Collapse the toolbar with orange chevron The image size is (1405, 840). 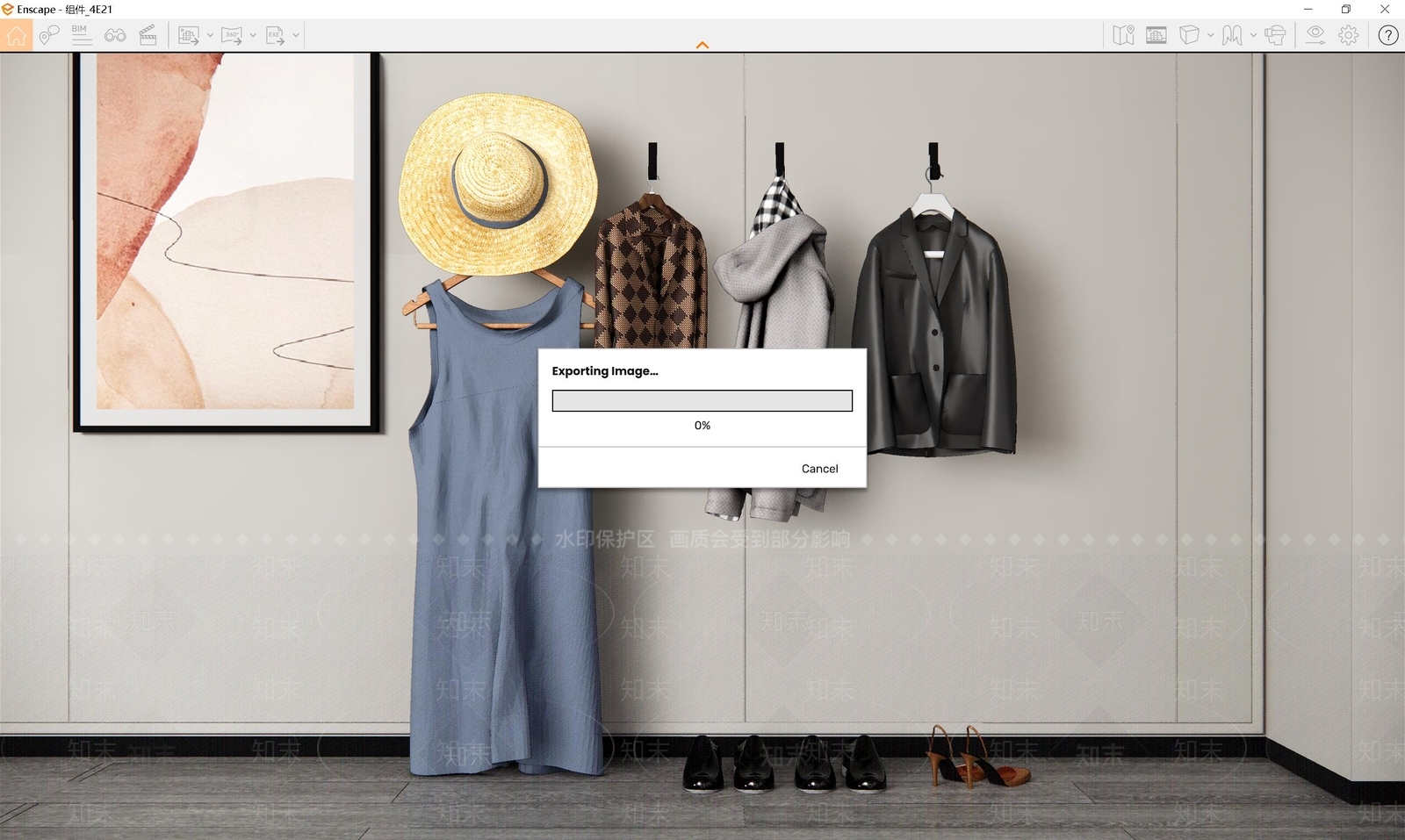(702, 45)
